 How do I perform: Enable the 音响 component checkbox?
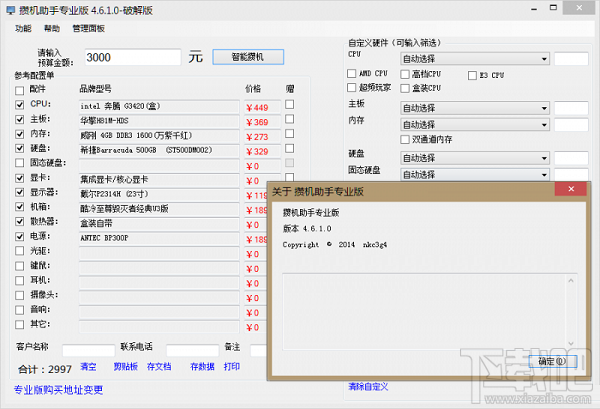[20, 310]
